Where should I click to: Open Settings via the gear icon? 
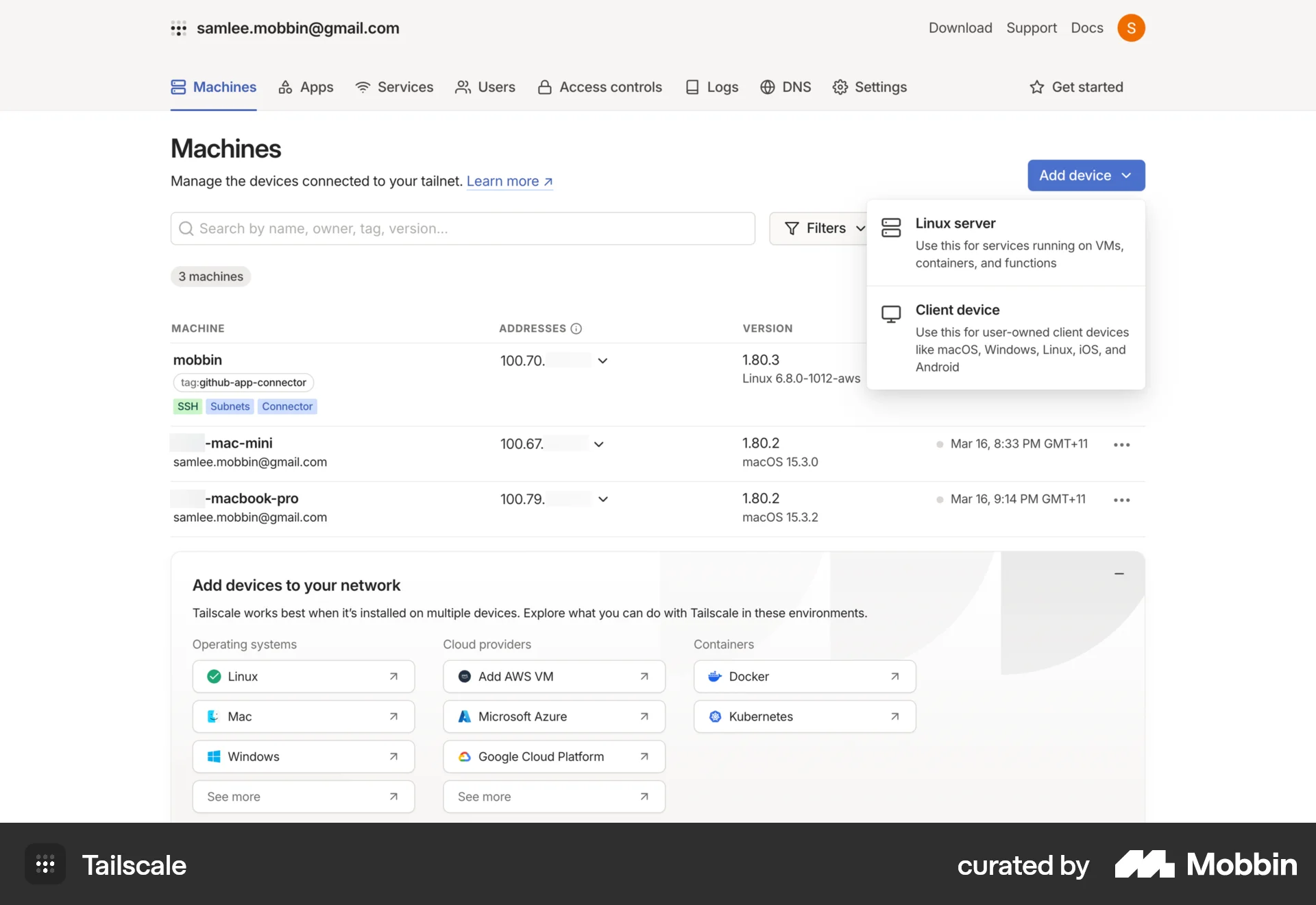point(840,87)
